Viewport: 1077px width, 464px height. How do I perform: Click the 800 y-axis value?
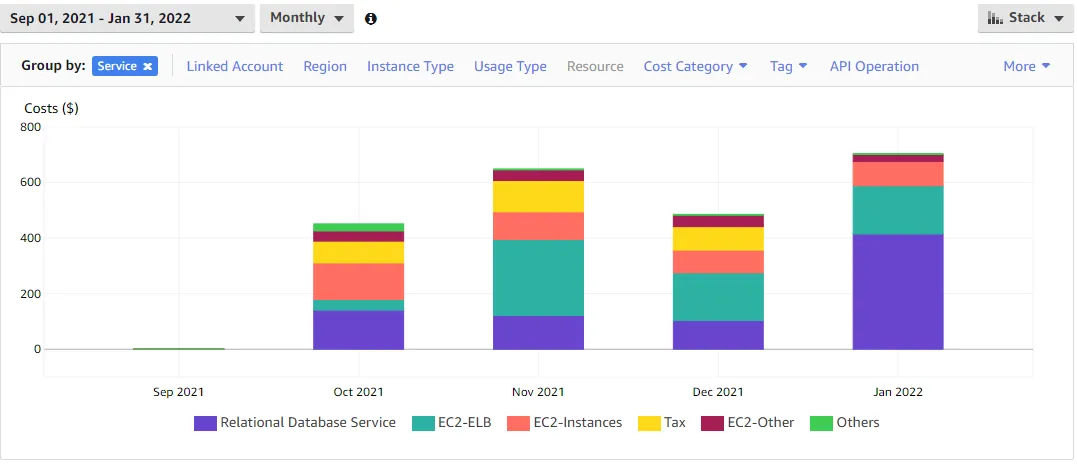(x=32, y=127)
